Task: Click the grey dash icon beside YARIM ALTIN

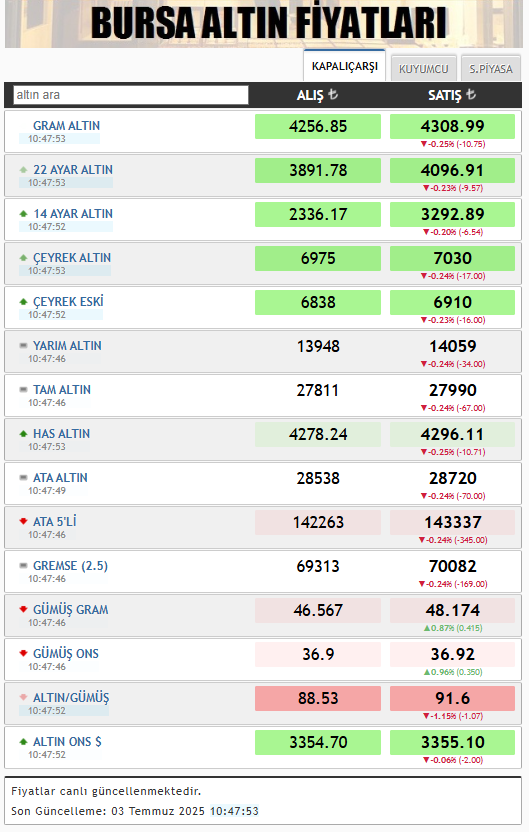Action: click(23, 345)
